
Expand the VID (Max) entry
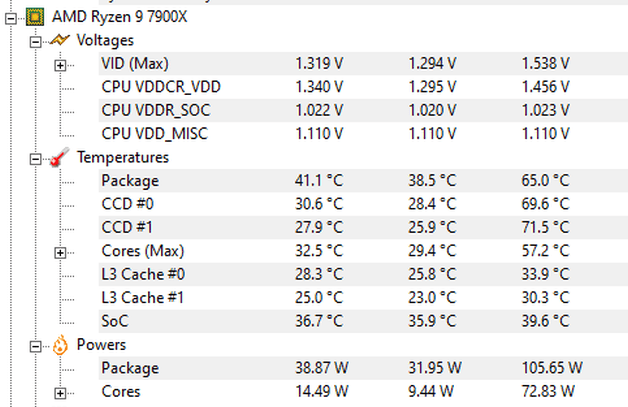point(60,64)
